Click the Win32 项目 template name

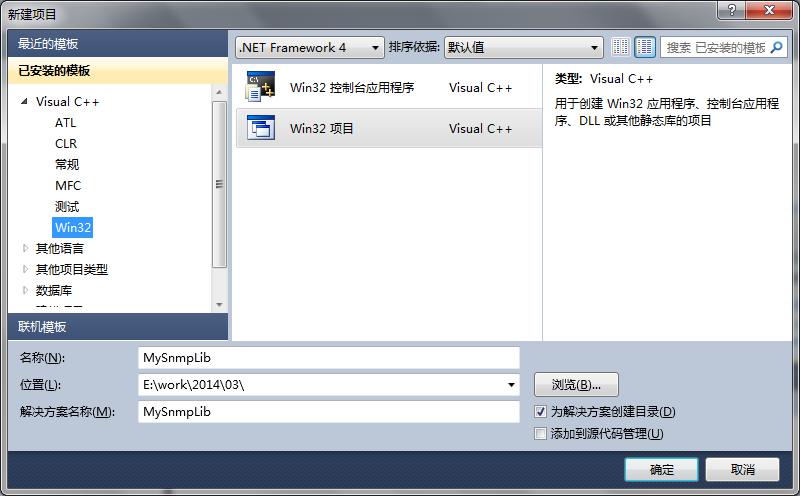(321, 129)
